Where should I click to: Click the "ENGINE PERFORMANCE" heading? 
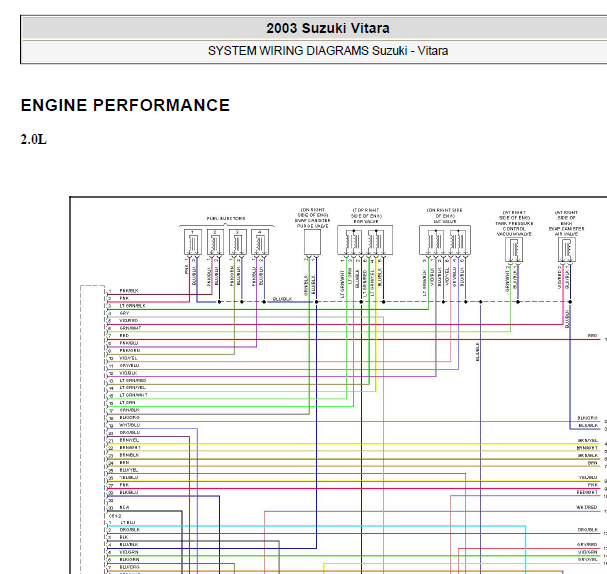(125, 105)
